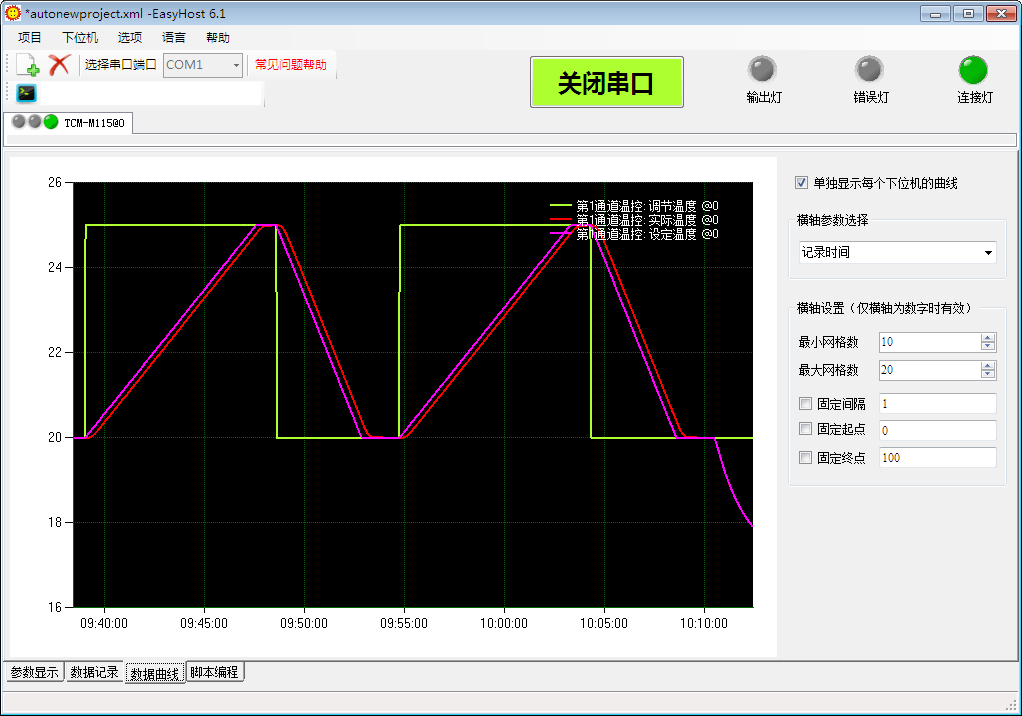Click the EasyHost app icon in title bar
Image resolution: width=1022 pixels, height=716 pixels.
click(x=12, y=13)
